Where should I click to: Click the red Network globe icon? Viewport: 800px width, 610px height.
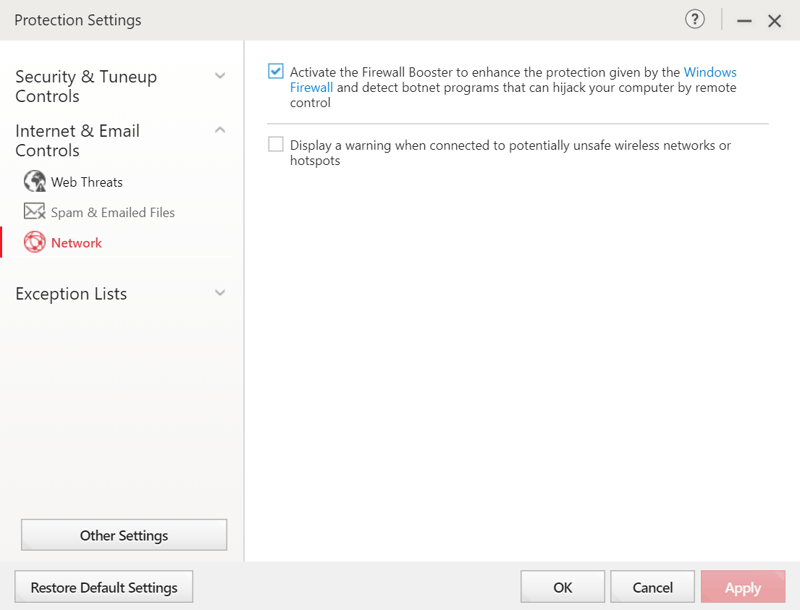click(x=35, y=242)
